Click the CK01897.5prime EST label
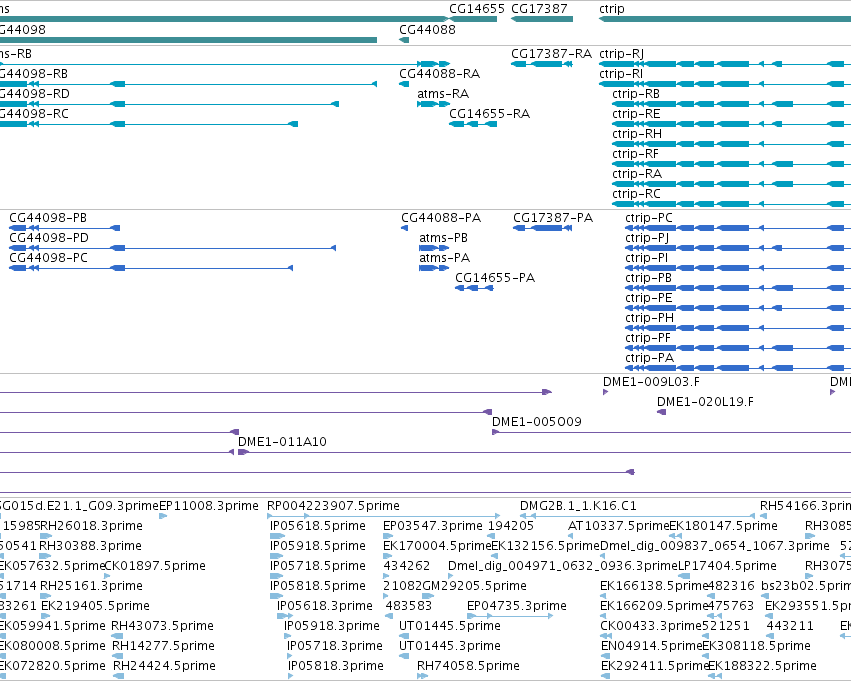 point(155,566)
